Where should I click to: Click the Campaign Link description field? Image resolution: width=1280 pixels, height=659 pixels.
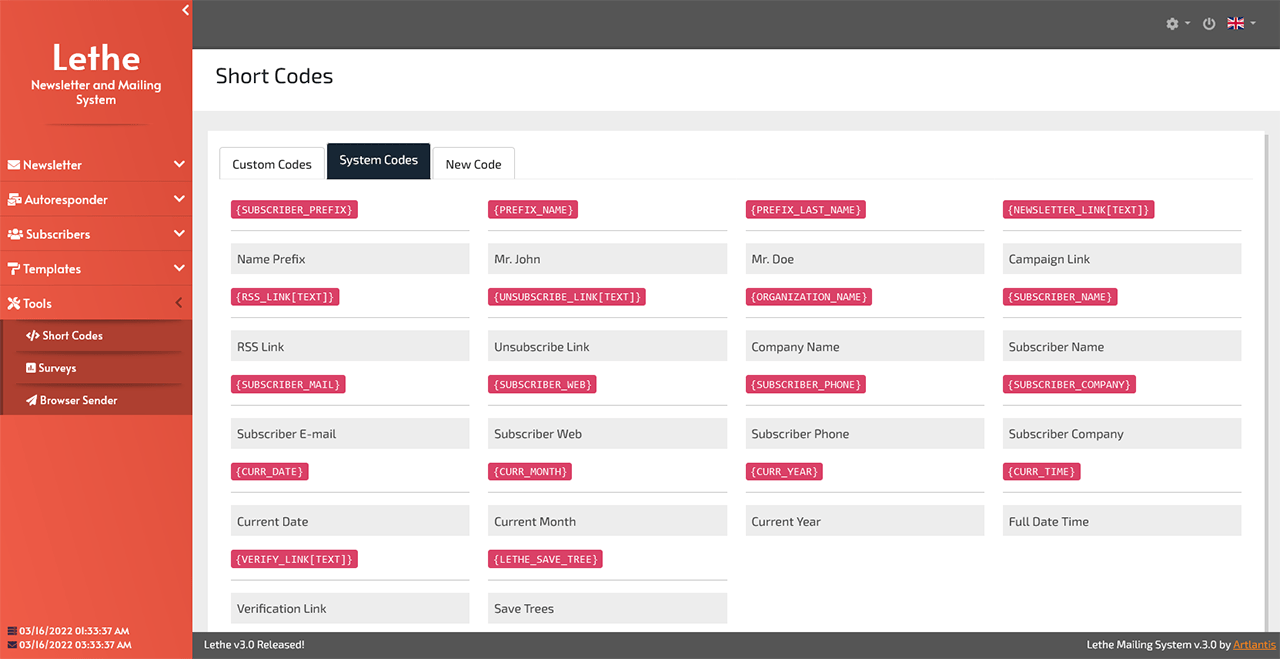coord(1122,259)
